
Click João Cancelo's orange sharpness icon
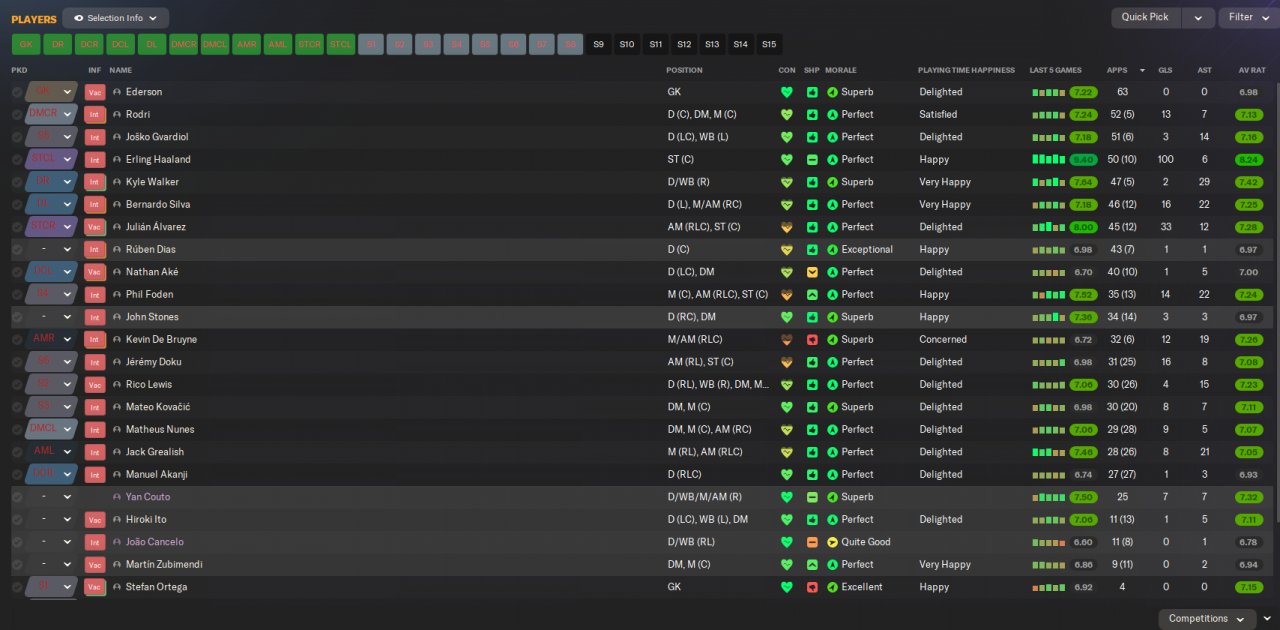pyautogui.click(x=812, y=542)
